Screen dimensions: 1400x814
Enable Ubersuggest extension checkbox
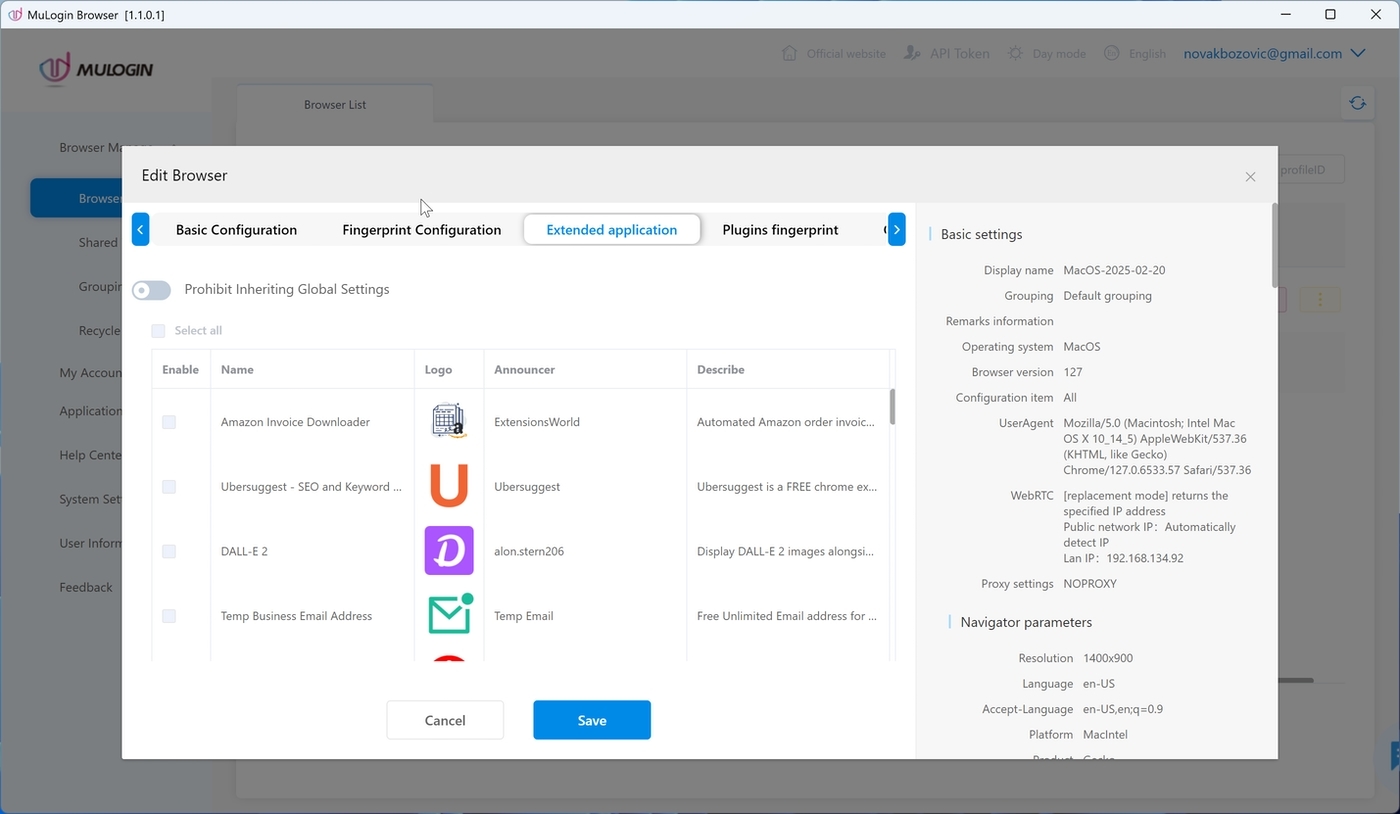[169, 487]
